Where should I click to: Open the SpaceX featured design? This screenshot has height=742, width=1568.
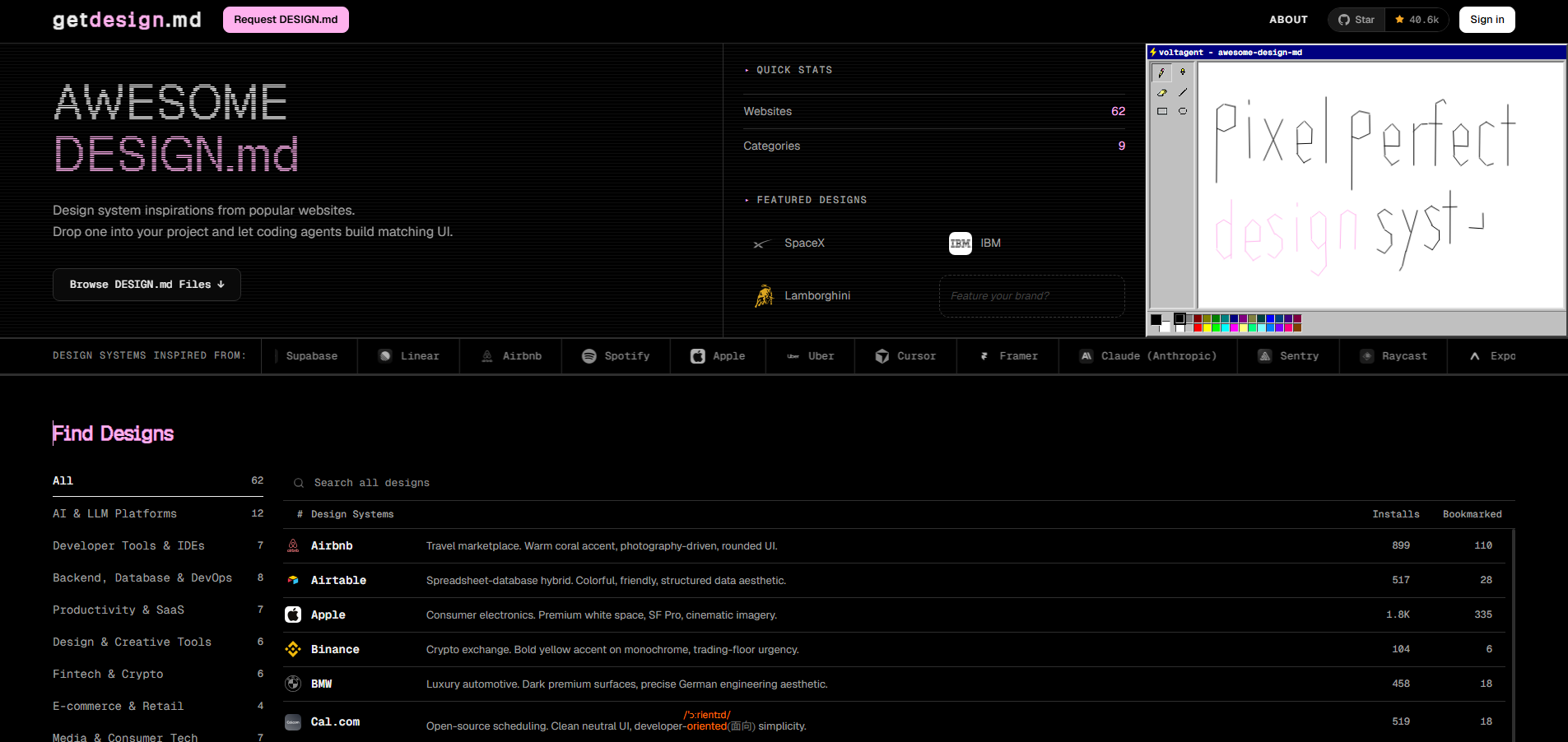point(789,243)
